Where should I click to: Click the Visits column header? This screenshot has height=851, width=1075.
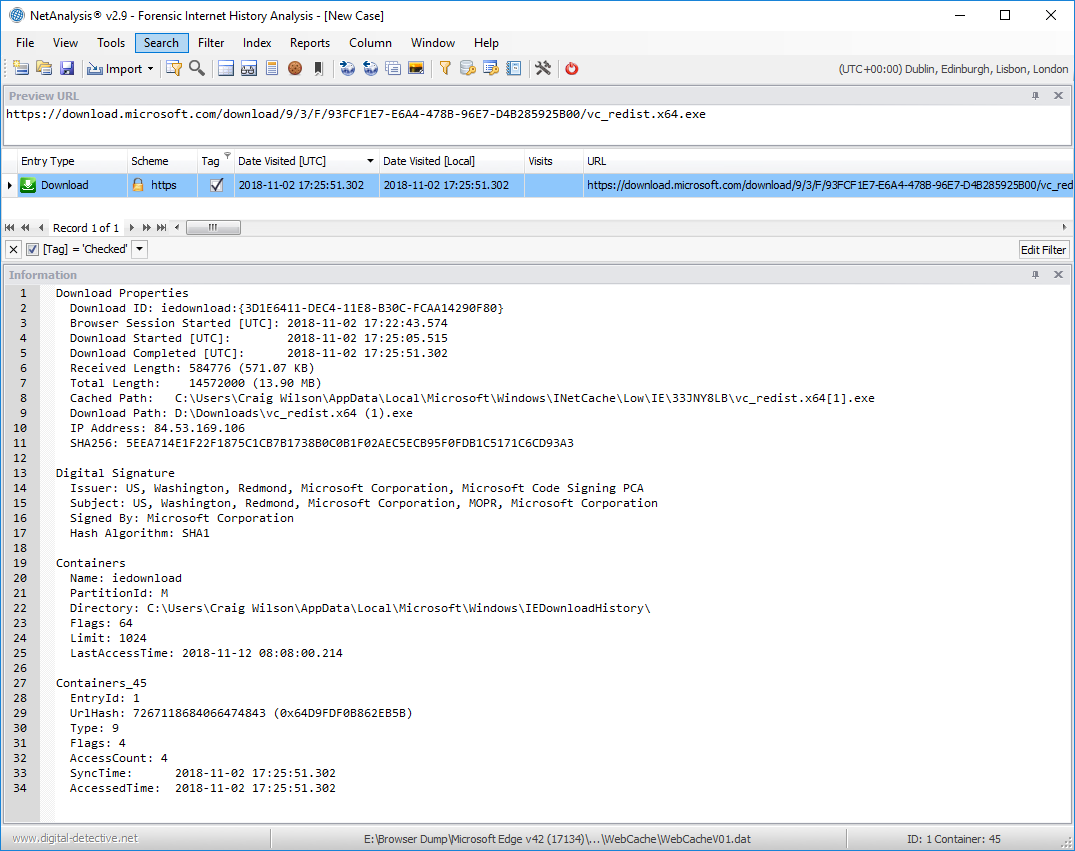click(x=554, y=161)
